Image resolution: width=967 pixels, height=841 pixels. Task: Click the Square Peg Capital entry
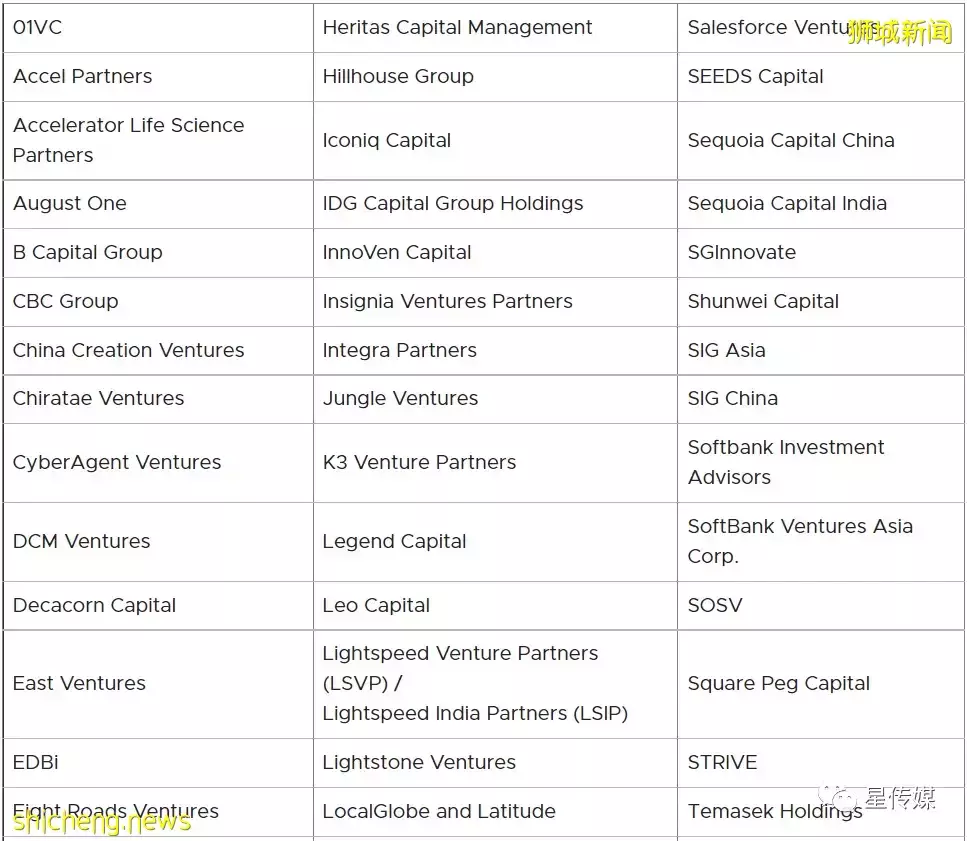(x=778, y=684)
